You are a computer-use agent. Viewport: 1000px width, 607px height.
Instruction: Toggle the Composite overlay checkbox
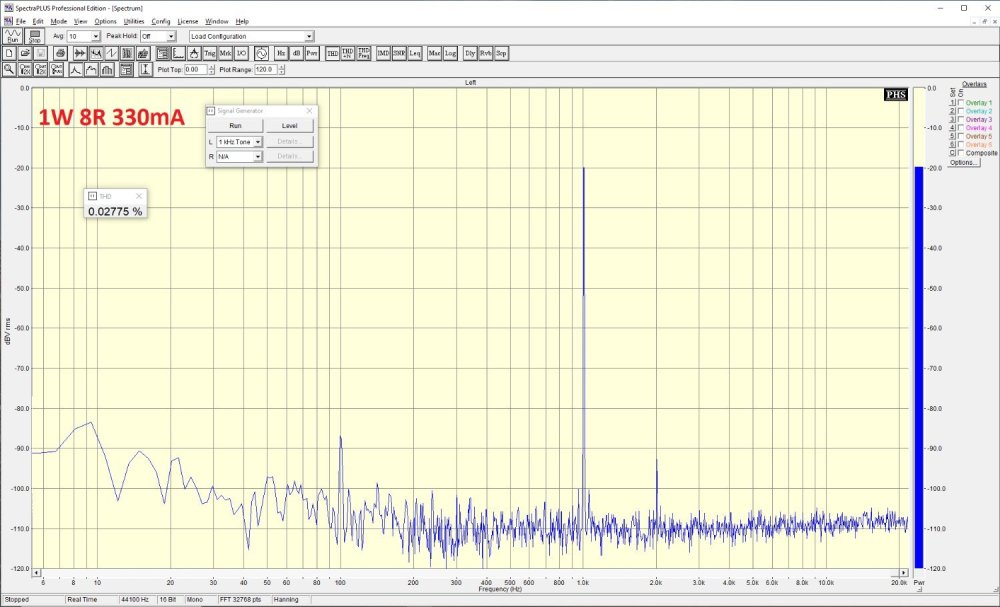(x=961, y=153)
